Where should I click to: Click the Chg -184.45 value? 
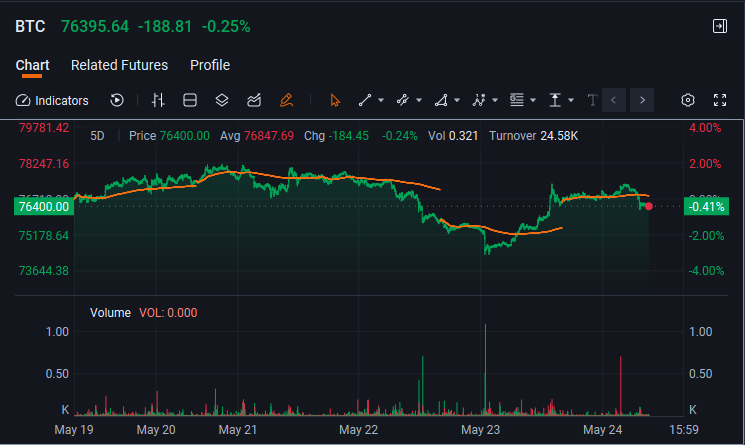pyautogui.click(x=336, y=136)
